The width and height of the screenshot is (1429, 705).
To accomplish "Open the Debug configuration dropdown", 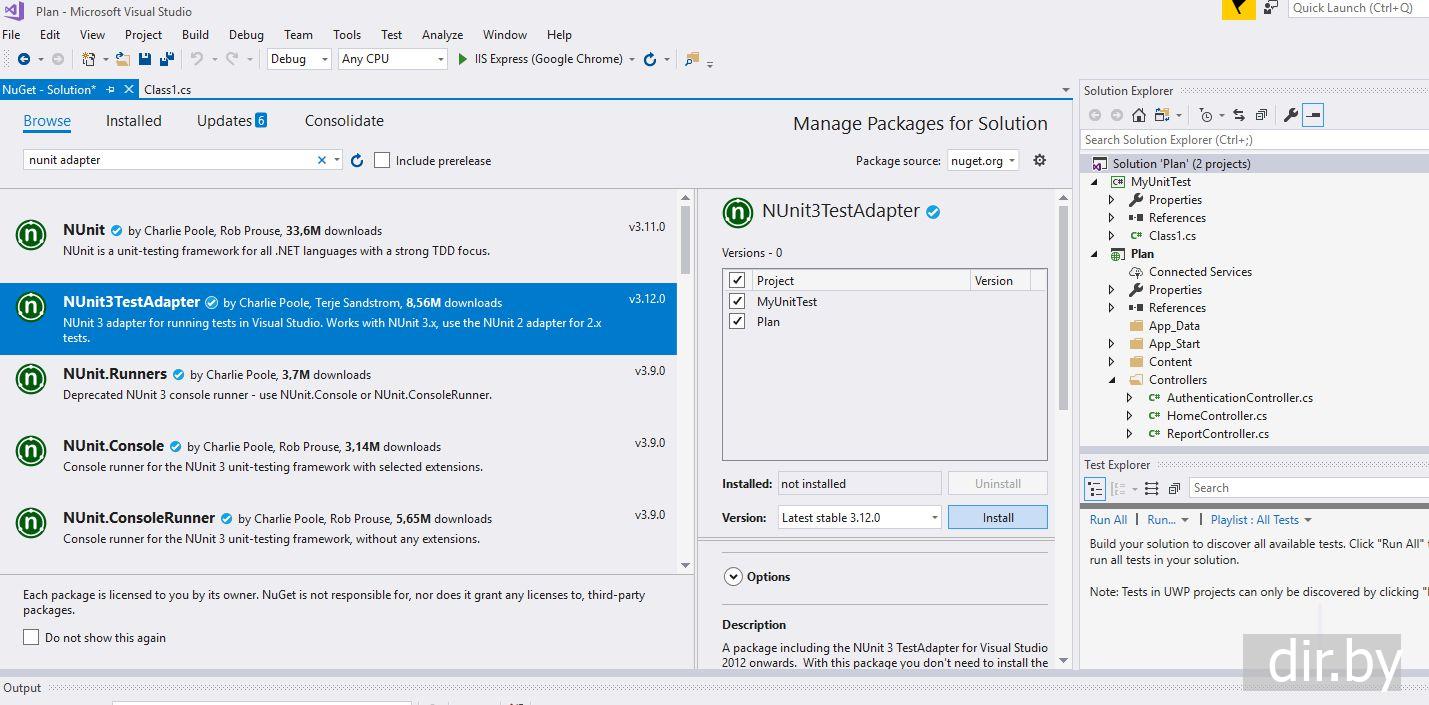I will point(300,59).
